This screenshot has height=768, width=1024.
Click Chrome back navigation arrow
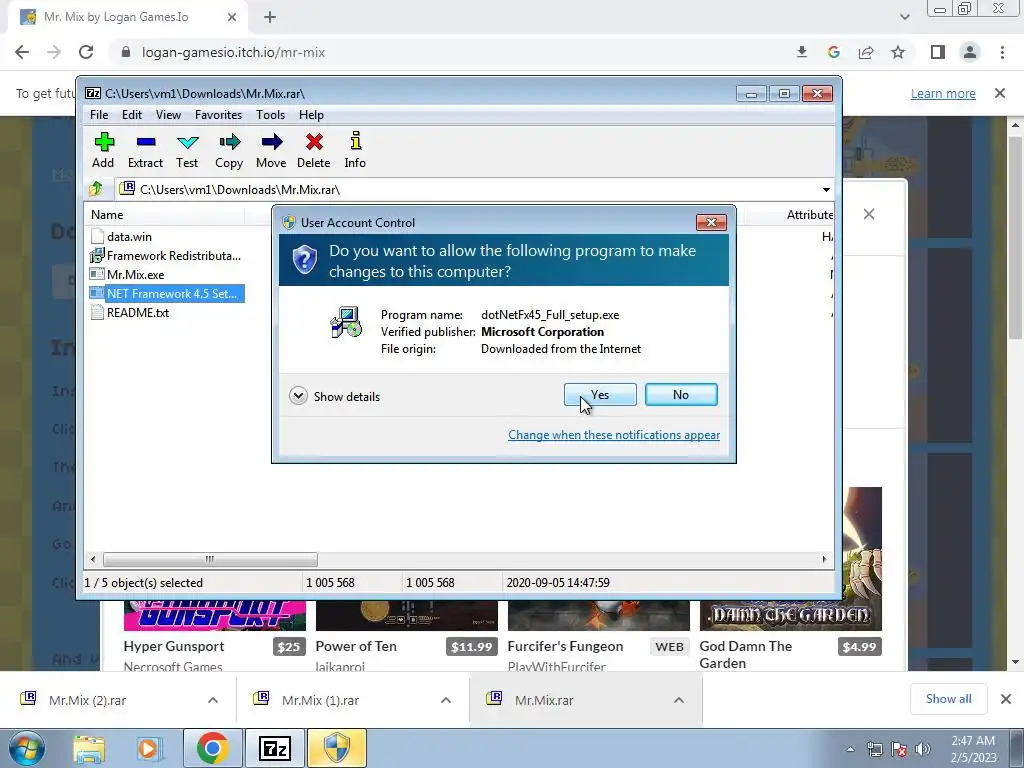coord(22,52)
